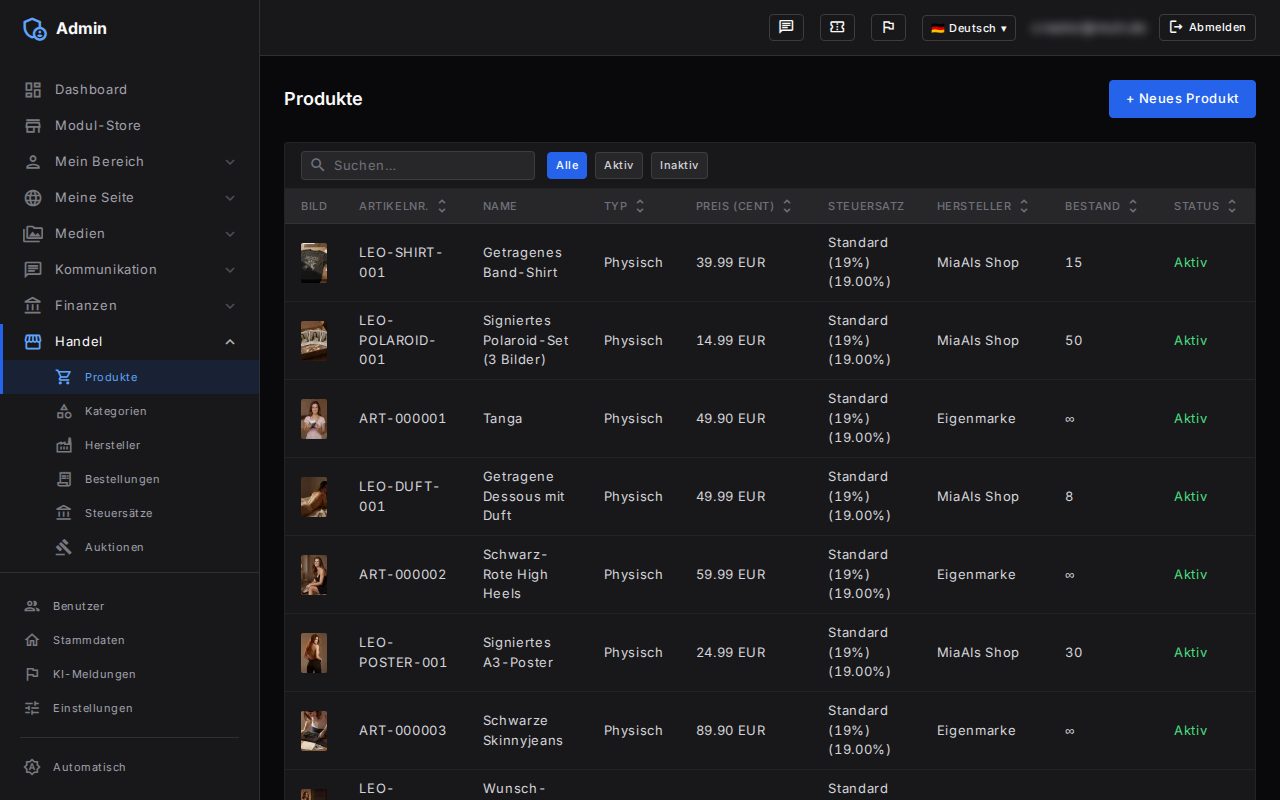Filter products by Aktiv
The image size is (1280, 800).
(x=619, y=166)
